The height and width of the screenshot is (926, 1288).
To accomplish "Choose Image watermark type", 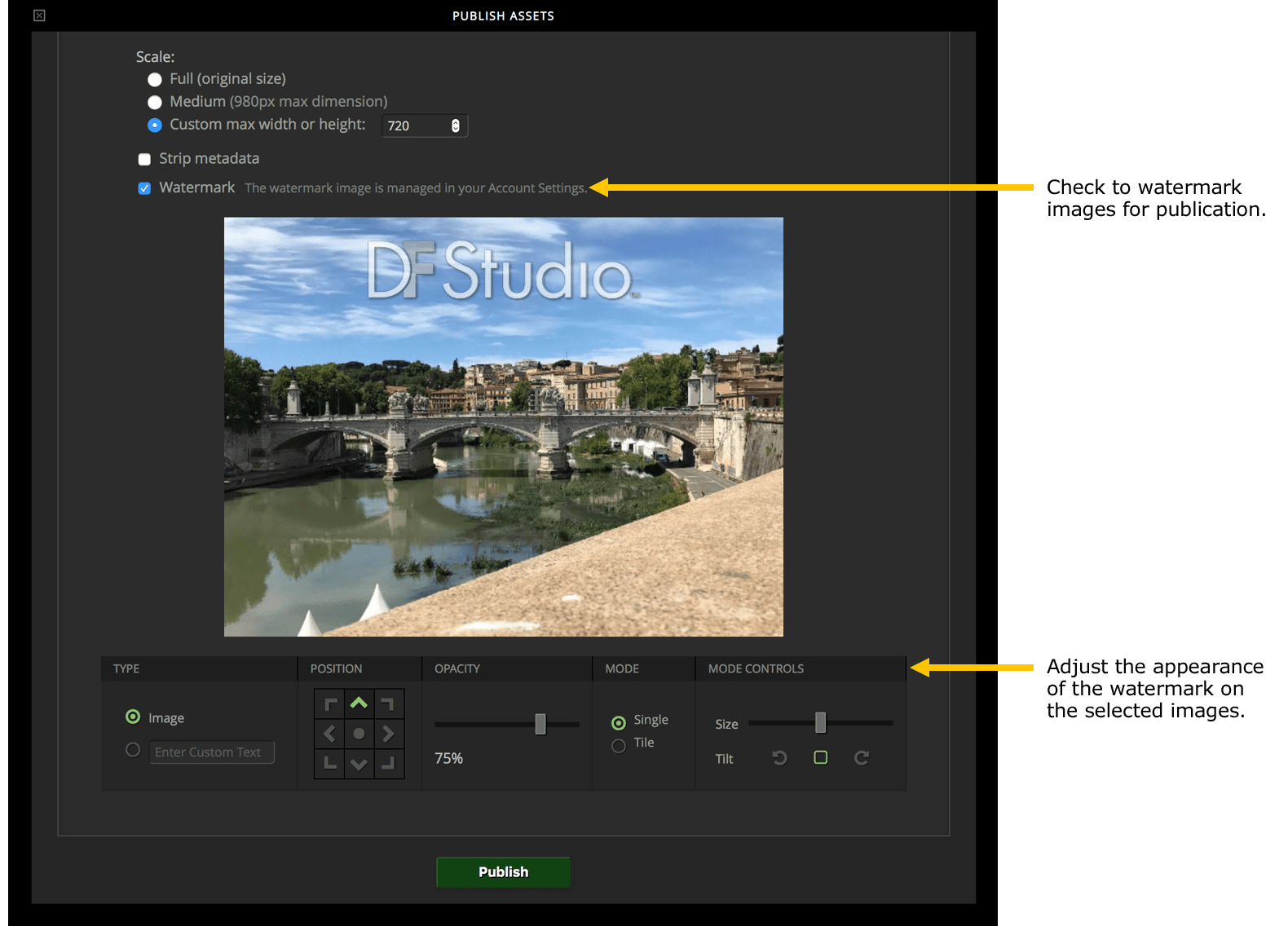I will (x=133, y=717).
